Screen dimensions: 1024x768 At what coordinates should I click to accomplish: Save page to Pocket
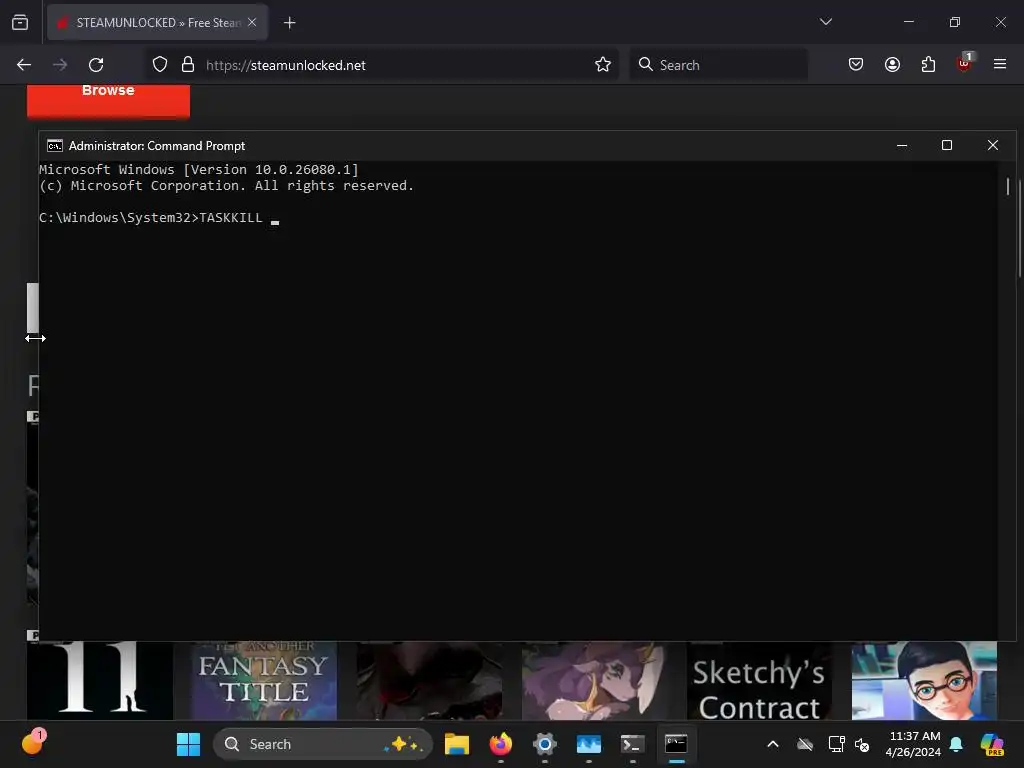coord(856,65)
